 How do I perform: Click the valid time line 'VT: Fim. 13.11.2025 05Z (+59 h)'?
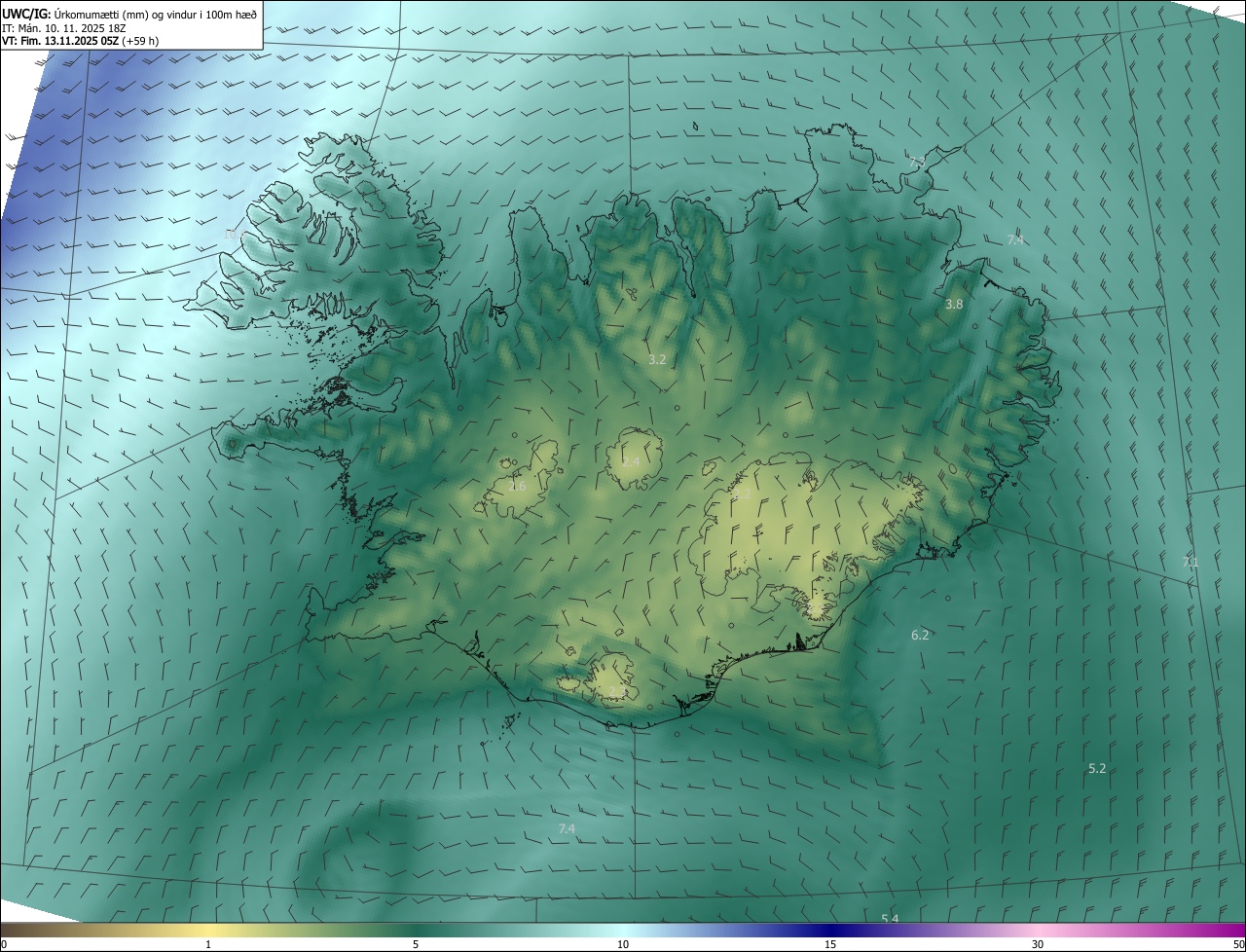pyautogui.click(x=81, y=41)
